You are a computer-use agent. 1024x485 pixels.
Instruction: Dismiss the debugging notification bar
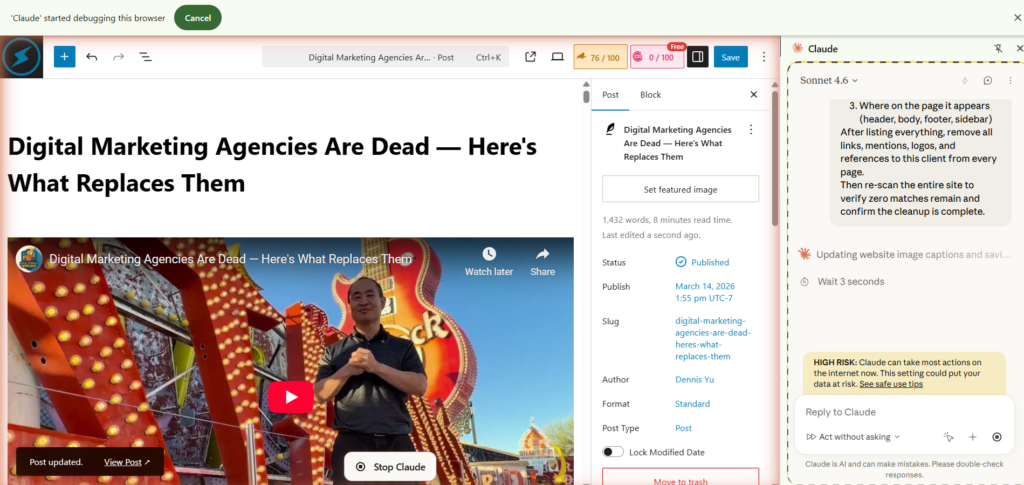1017,18
